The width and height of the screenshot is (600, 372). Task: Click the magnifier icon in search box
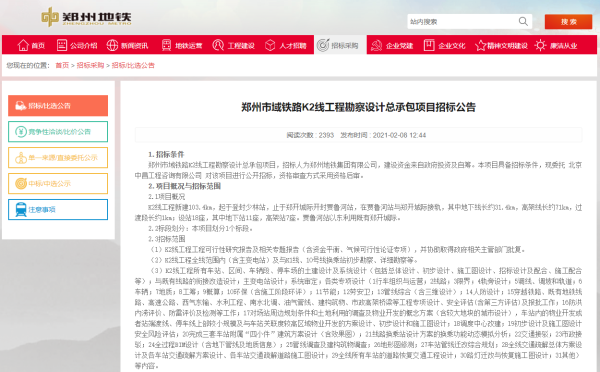click(523, 21)
